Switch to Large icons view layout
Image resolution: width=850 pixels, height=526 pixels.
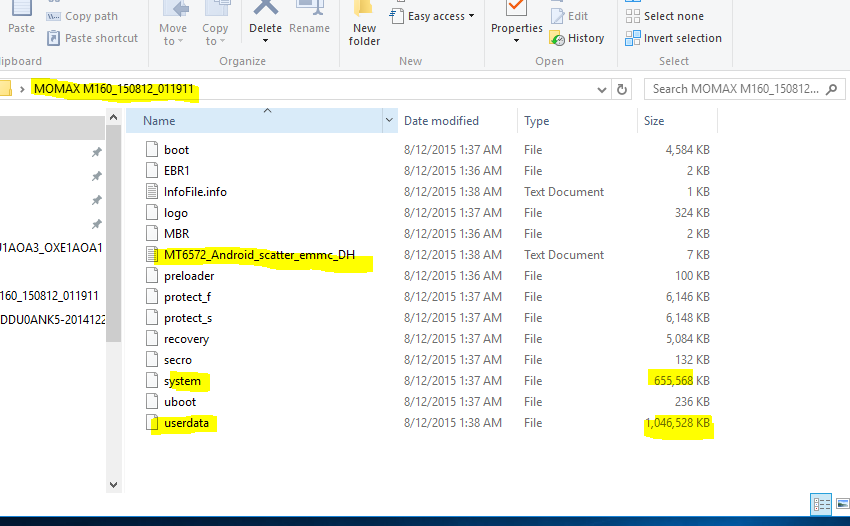point(842,504)
